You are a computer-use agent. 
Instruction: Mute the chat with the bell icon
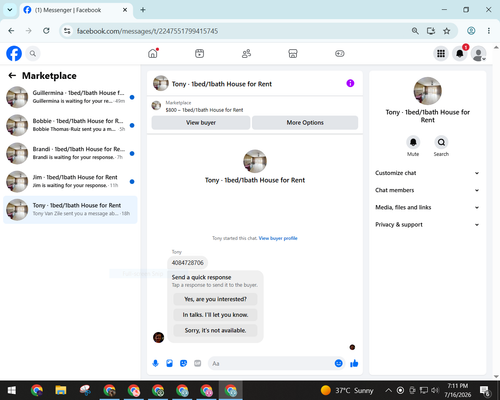coord(413,142)
